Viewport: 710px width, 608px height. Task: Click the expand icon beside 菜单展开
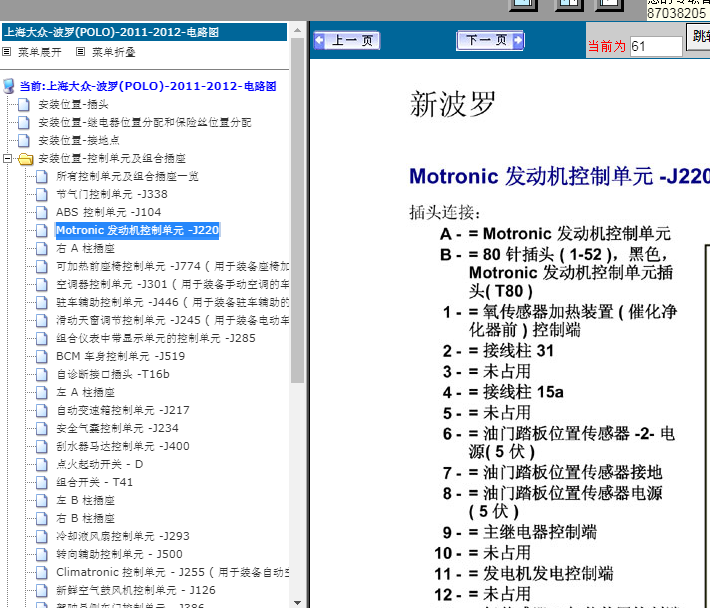point(6,52)
